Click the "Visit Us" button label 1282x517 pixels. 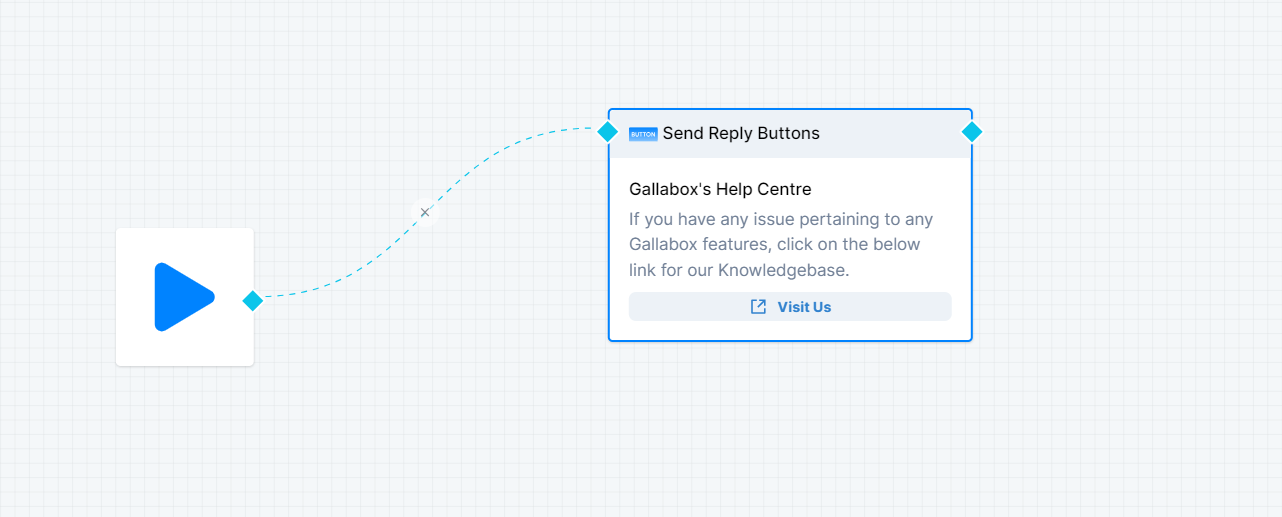[804, 307]
